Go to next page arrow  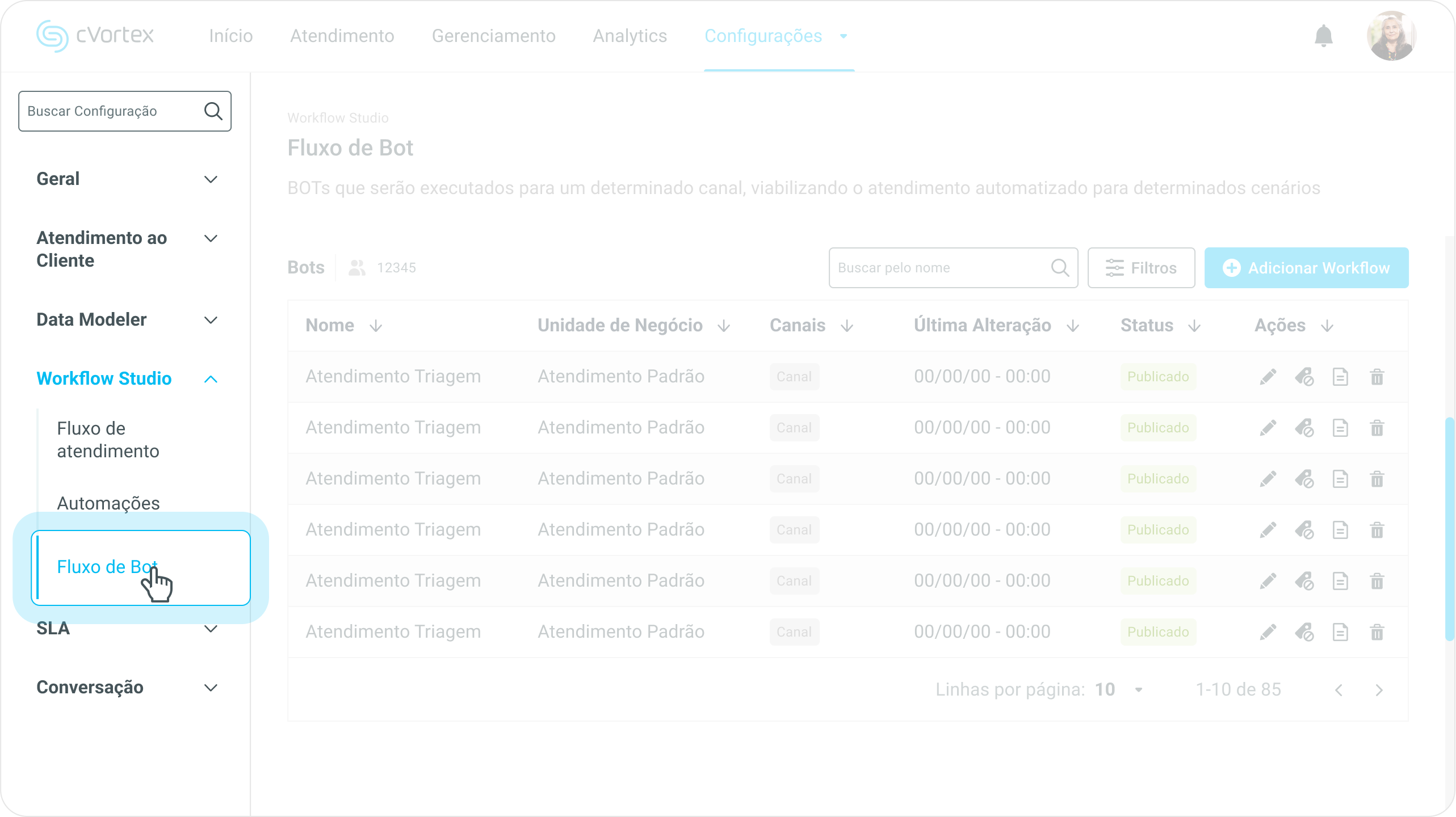[x=1379, y=690]
